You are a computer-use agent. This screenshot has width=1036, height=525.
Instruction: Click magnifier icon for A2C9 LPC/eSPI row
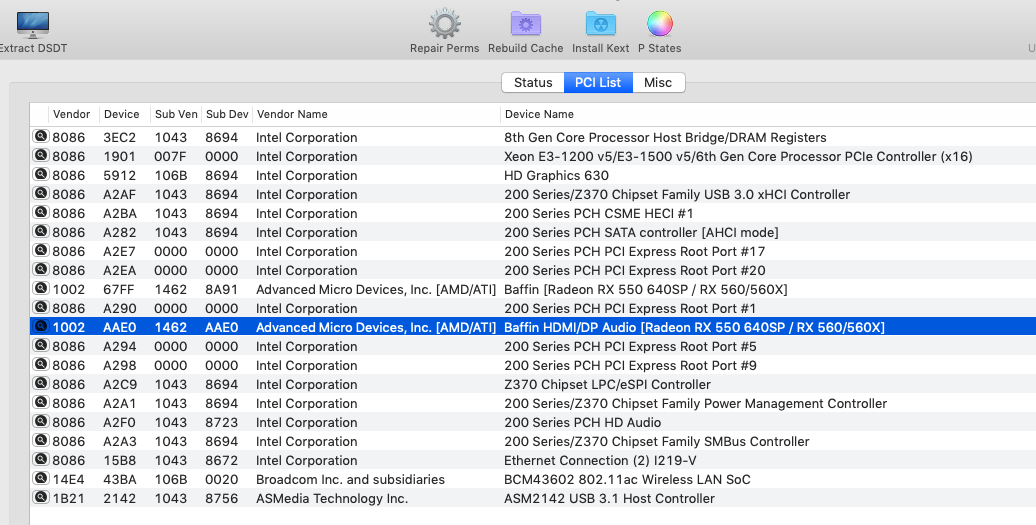[x=41, y=384]
